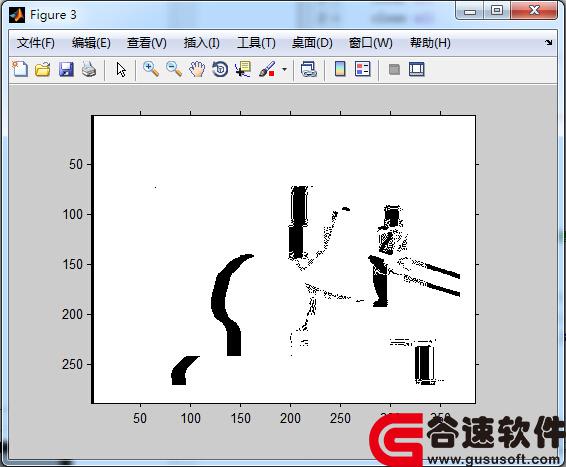Click the Show Plot Tools icon

417,69
